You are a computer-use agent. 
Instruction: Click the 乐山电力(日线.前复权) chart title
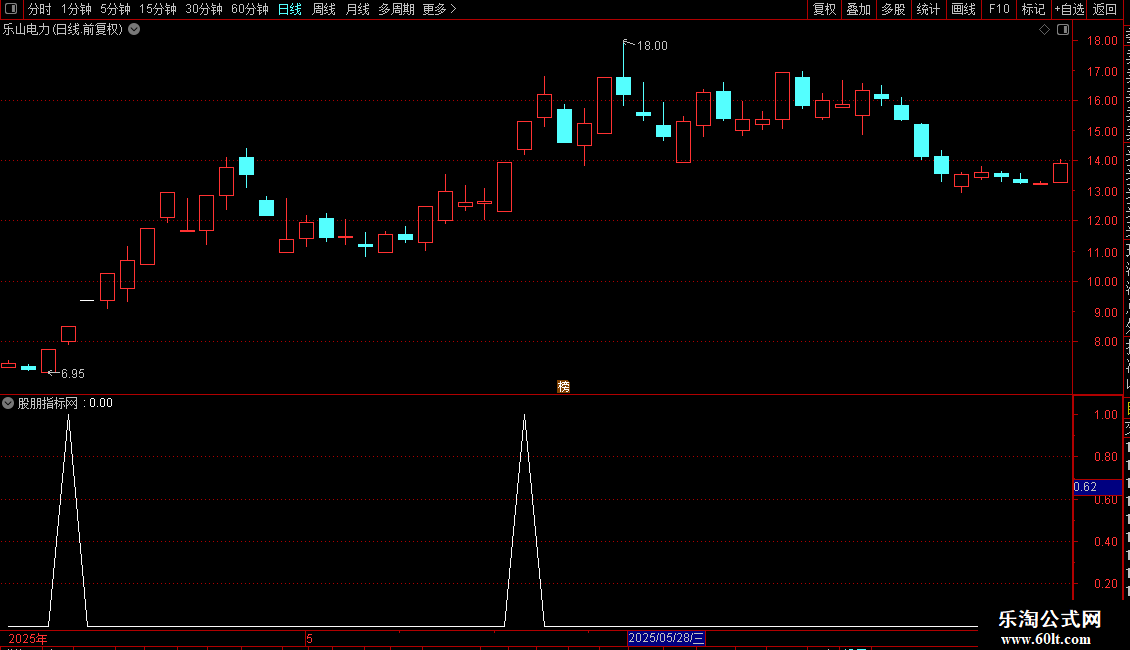63,30
